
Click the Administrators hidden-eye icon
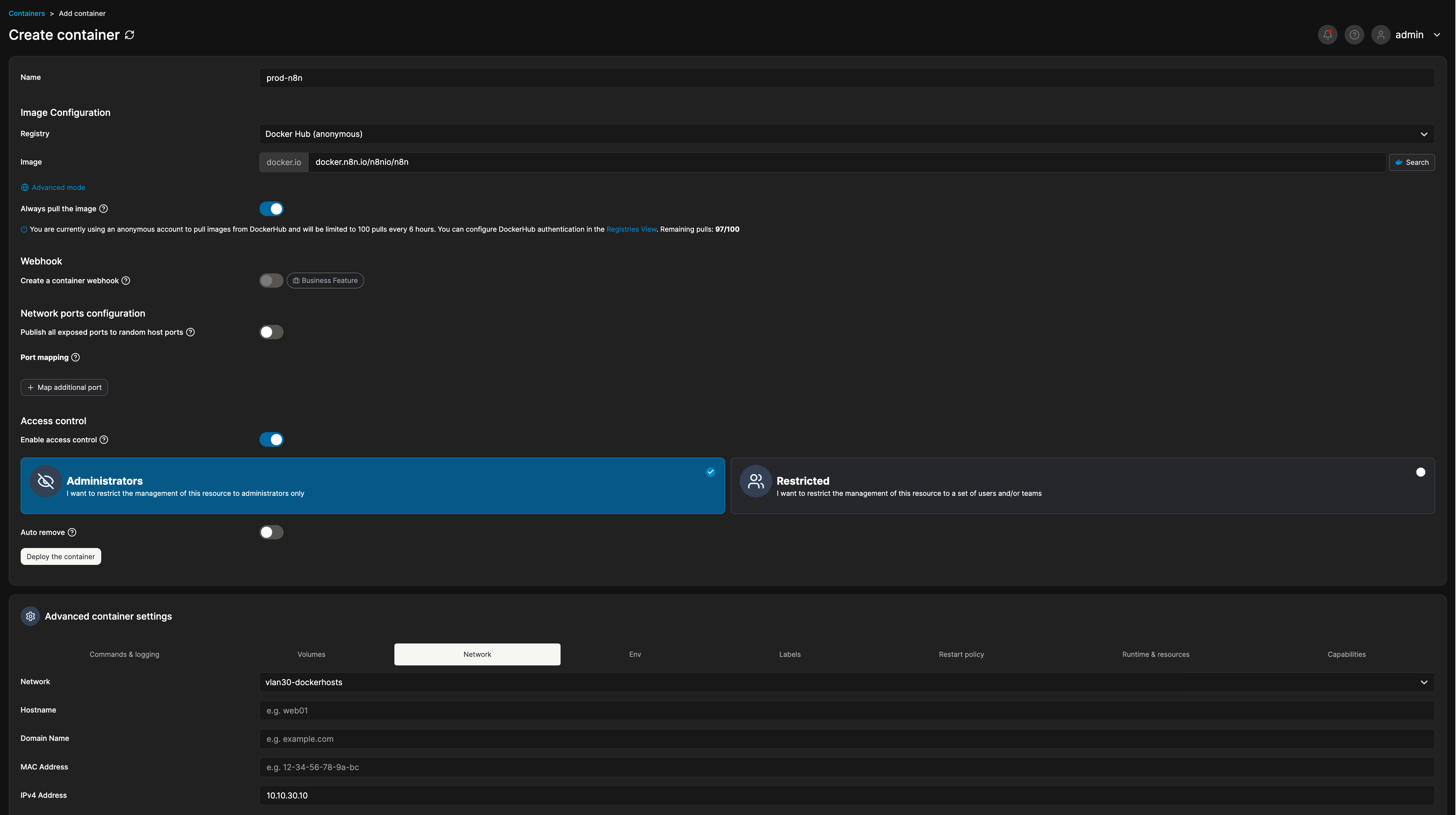46,481
